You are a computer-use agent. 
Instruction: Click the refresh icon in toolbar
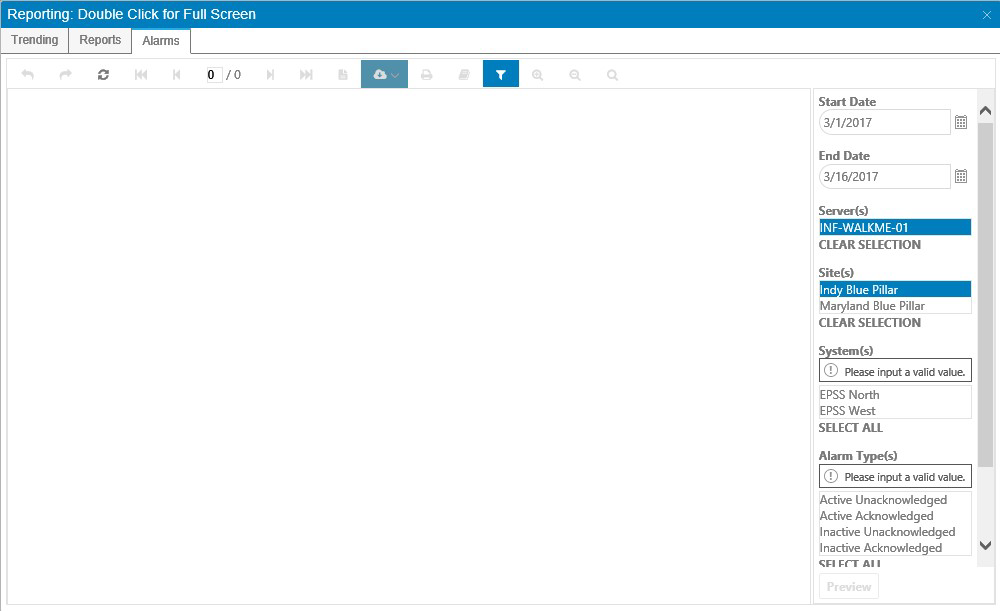point(103,75)
